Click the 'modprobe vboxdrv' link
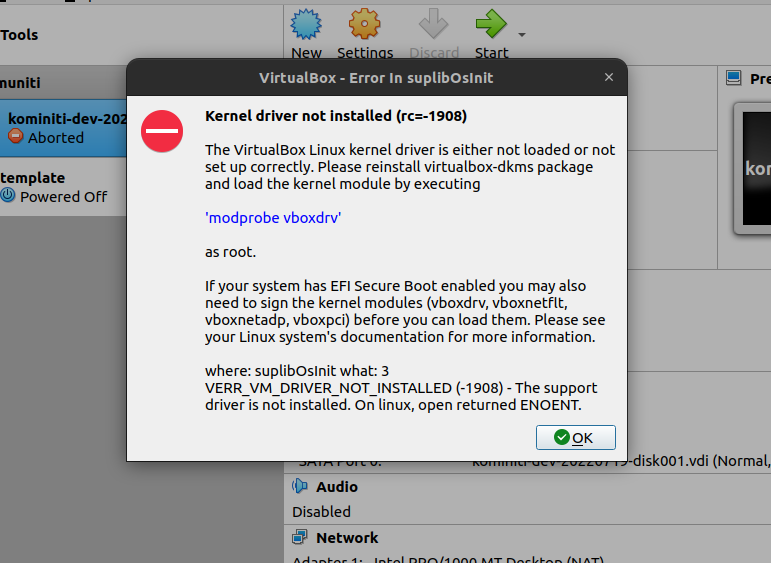 pyautogui.click(x=273, y=217)
